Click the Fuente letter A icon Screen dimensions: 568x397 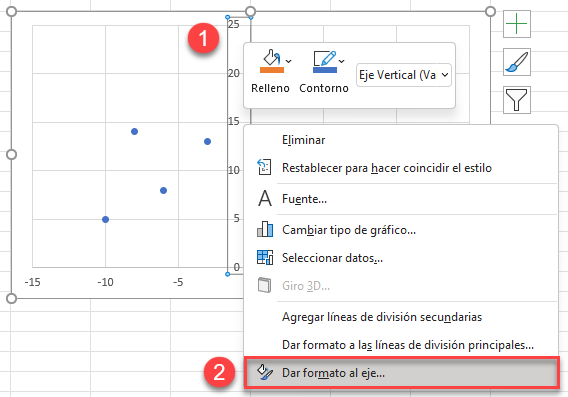(x=265, y=198)
